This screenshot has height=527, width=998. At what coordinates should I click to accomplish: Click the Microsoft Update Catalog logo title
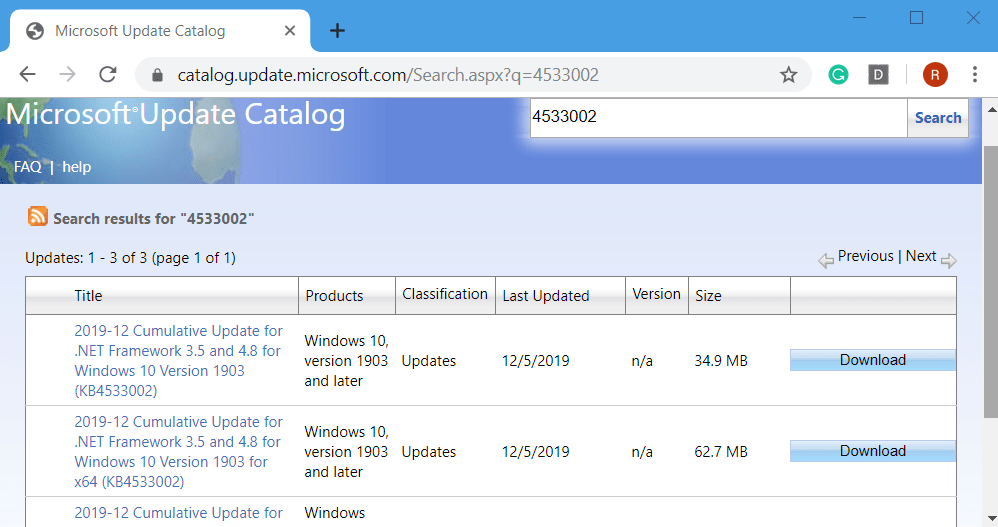click(x=176, y=115)
